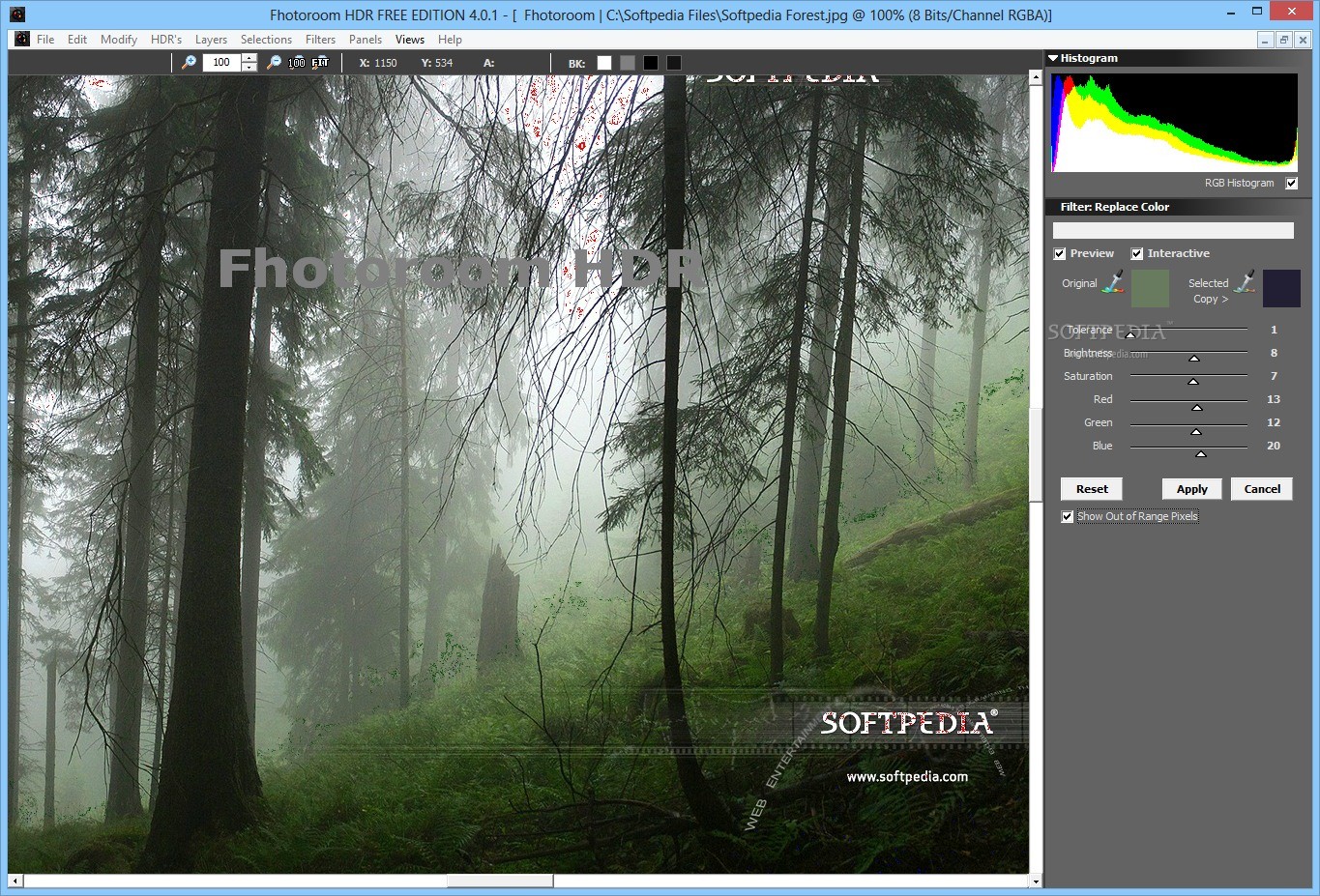This screenshot has height=896, width=1320.
Task: Click the Reset button
Action: click(x=1092, y=489)
